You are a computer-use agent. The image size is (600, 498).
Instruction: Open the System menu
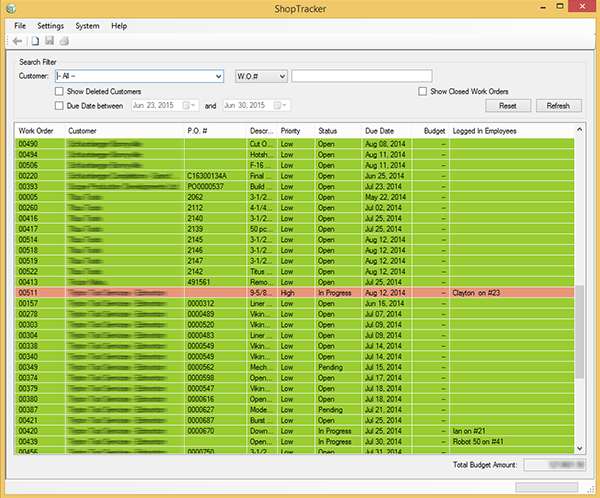(x=87, y=25)
